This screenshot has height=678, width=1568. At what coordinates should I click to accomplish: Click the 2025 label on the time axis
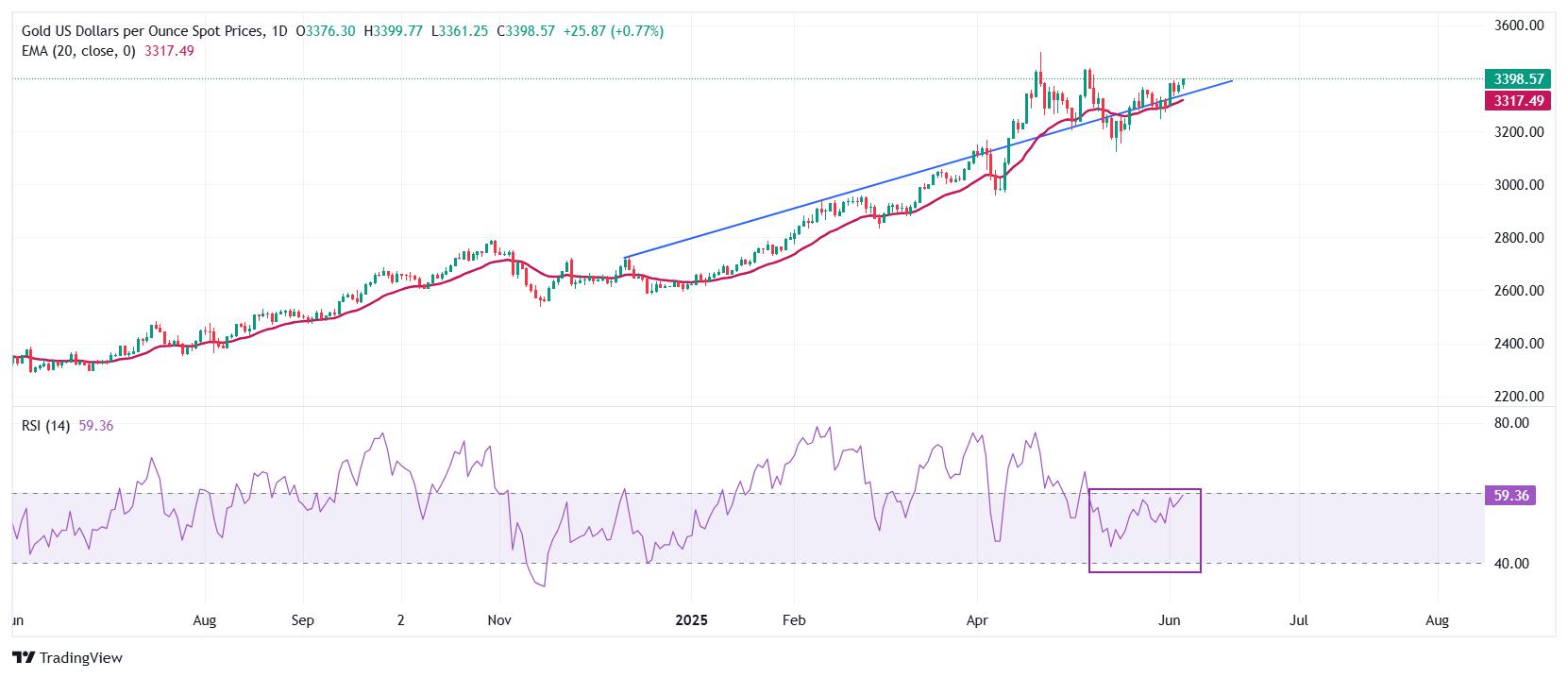[692, 620]
